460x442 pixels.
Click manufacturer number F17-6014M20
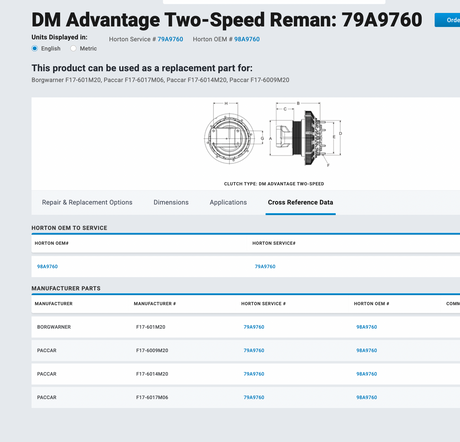coord(152,374)
